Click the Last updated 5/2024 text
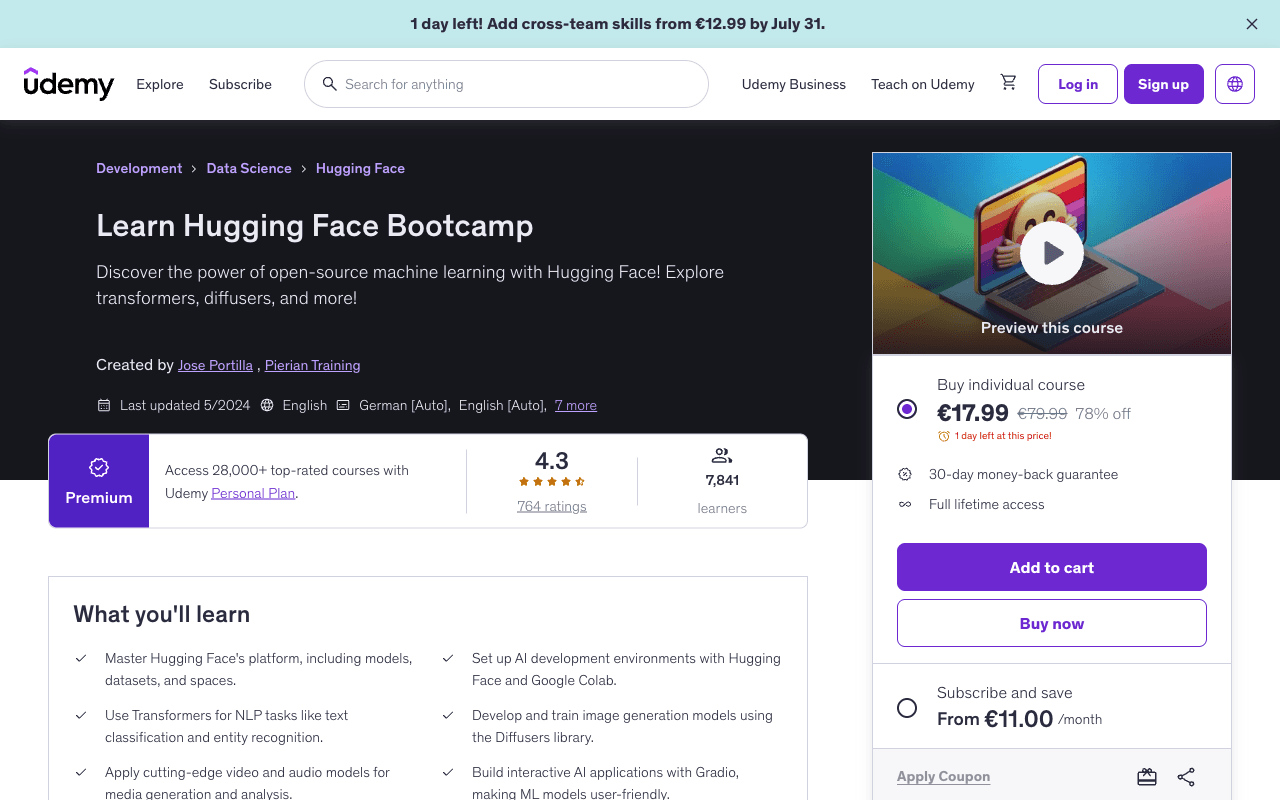 click(x=185, y=405)
